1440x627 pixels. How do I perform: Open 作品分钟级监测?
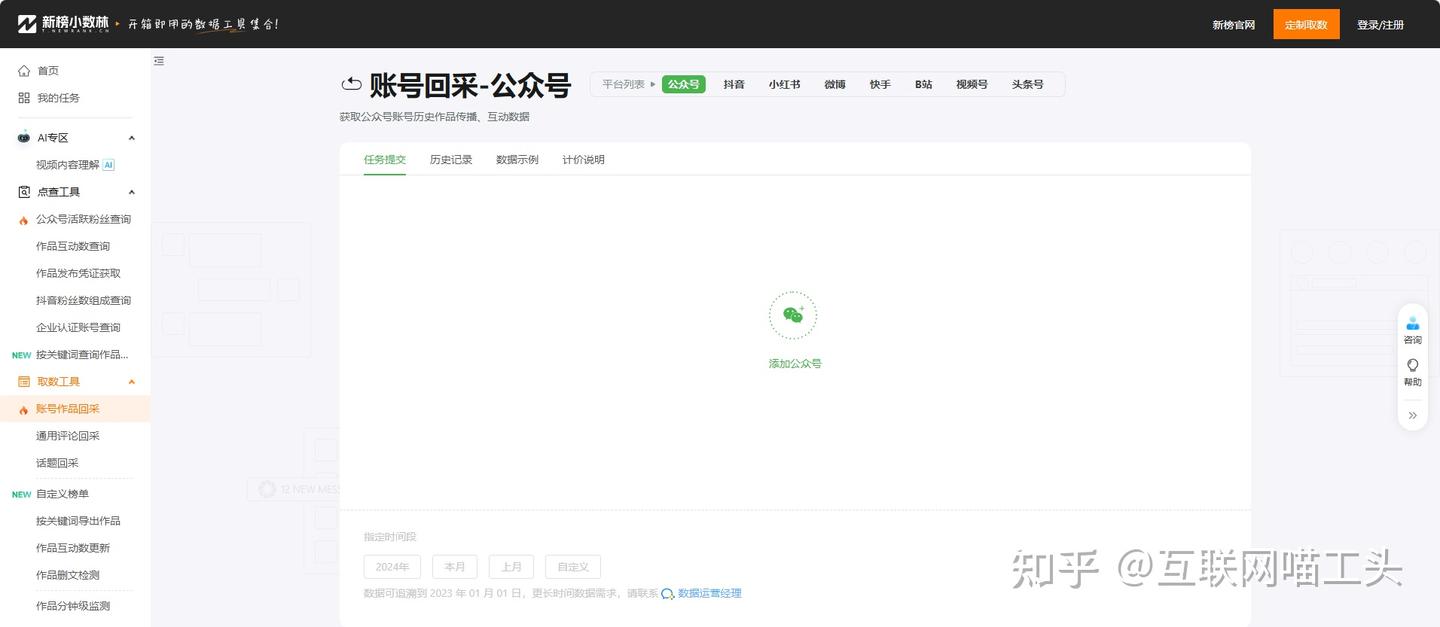pos(75,606)
